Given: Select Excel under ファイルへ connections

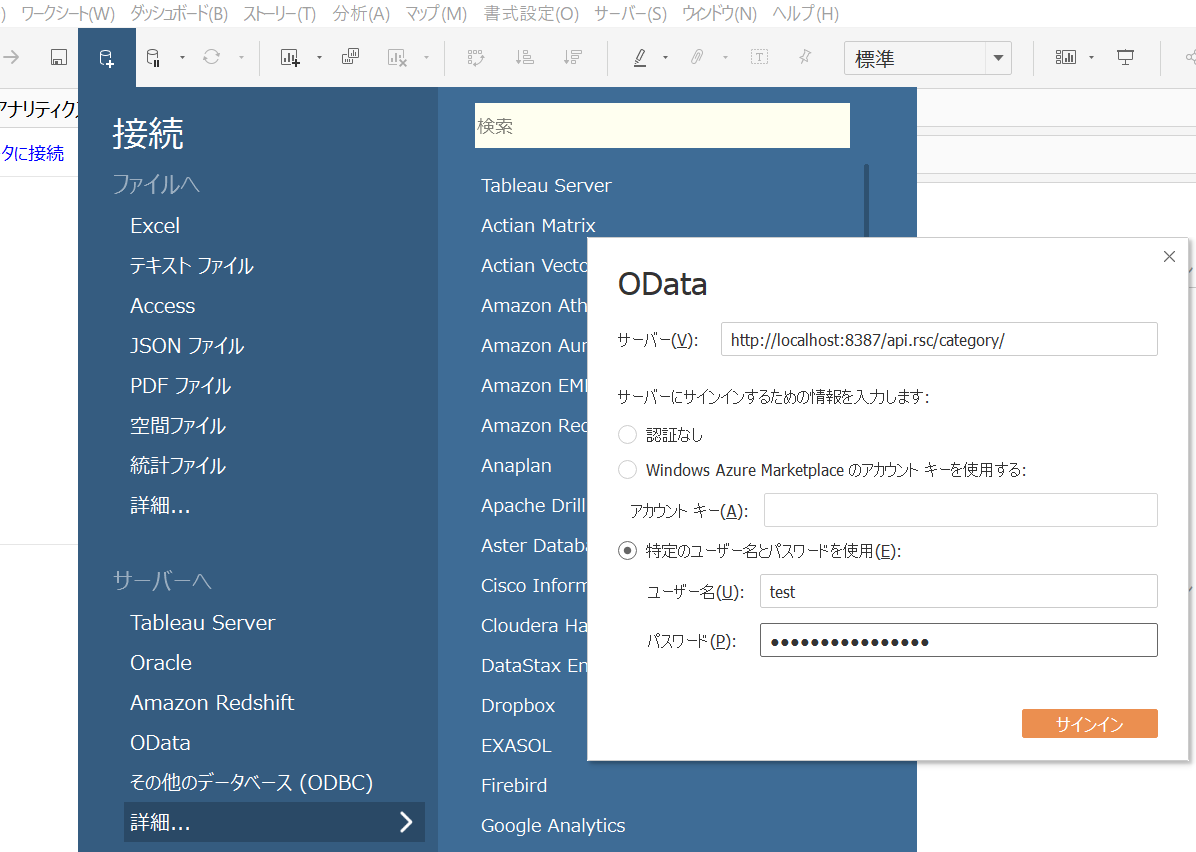Looking at the screenshot, I should pyautogui.click(x=155, y=225).
